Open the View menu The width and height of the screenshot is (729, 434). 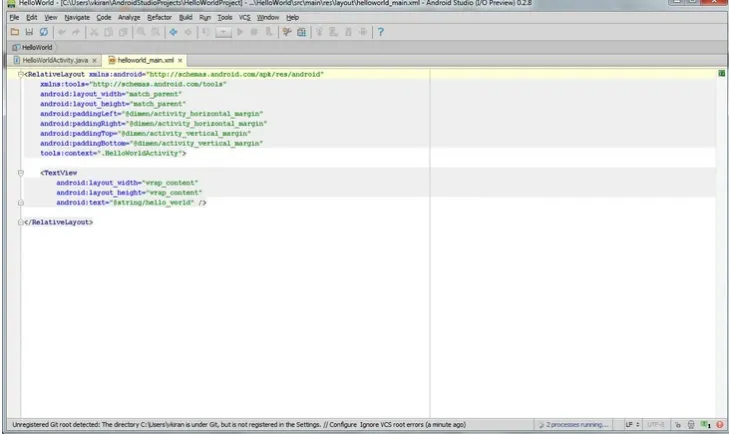(x=51, y=17)
